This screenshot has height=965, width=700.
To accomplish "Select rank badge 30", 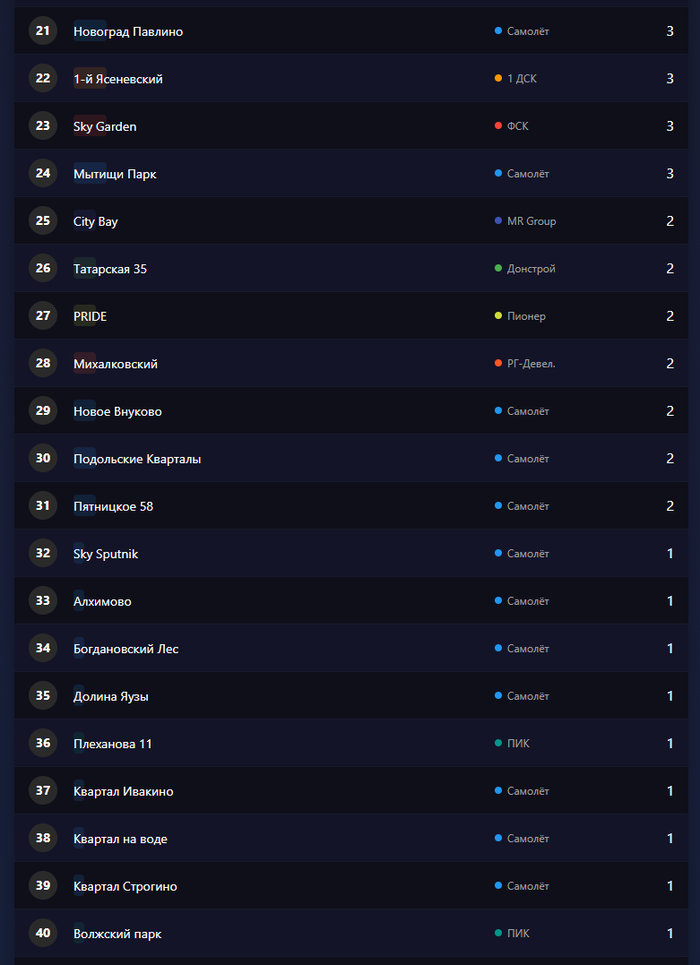I will coord(43,459).
